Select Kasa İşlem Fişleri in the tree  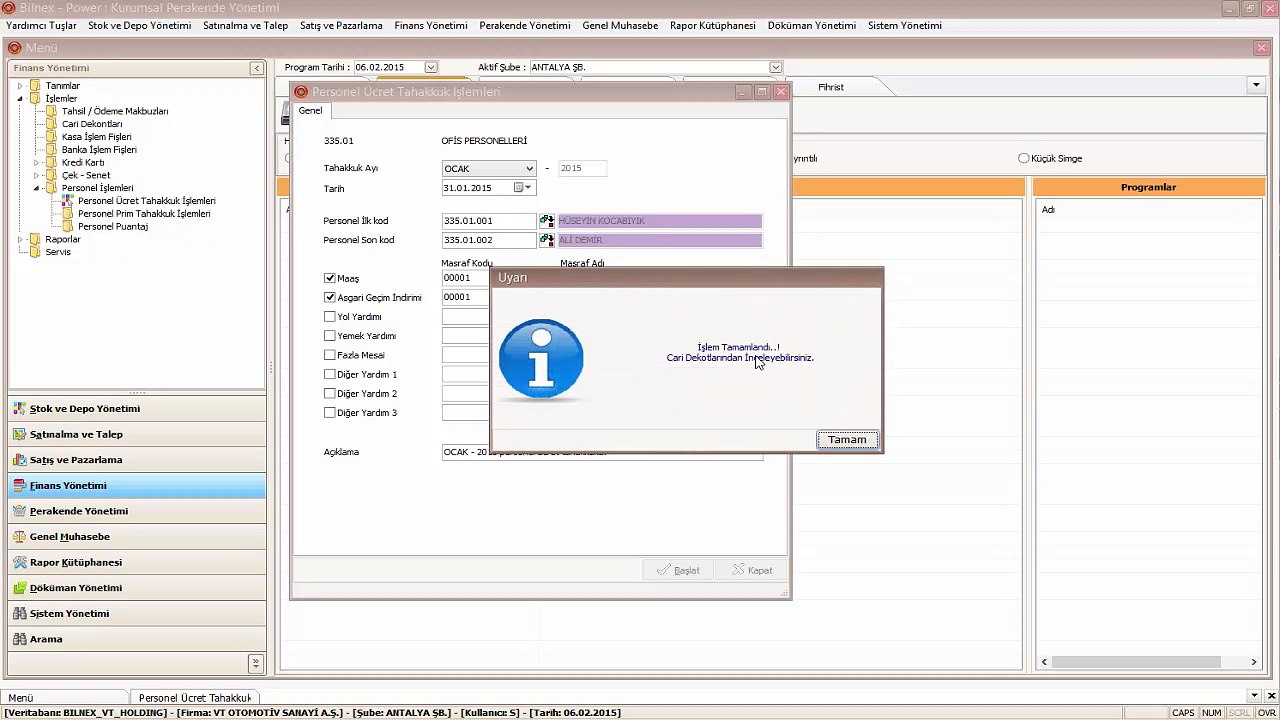(97, 137)
